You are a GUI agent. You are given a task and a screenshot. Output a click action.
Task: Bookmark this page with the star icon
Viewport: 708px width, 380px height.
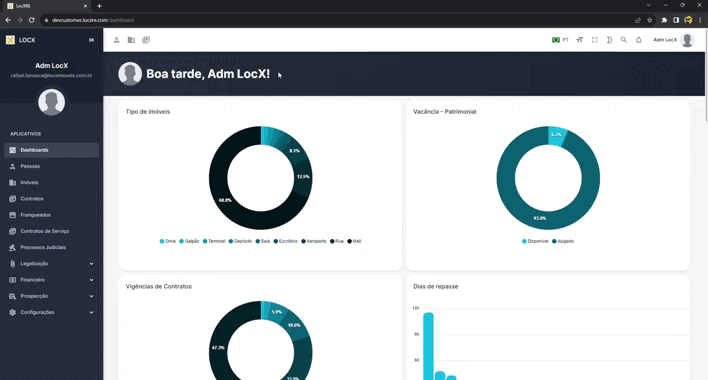point(650,20)
